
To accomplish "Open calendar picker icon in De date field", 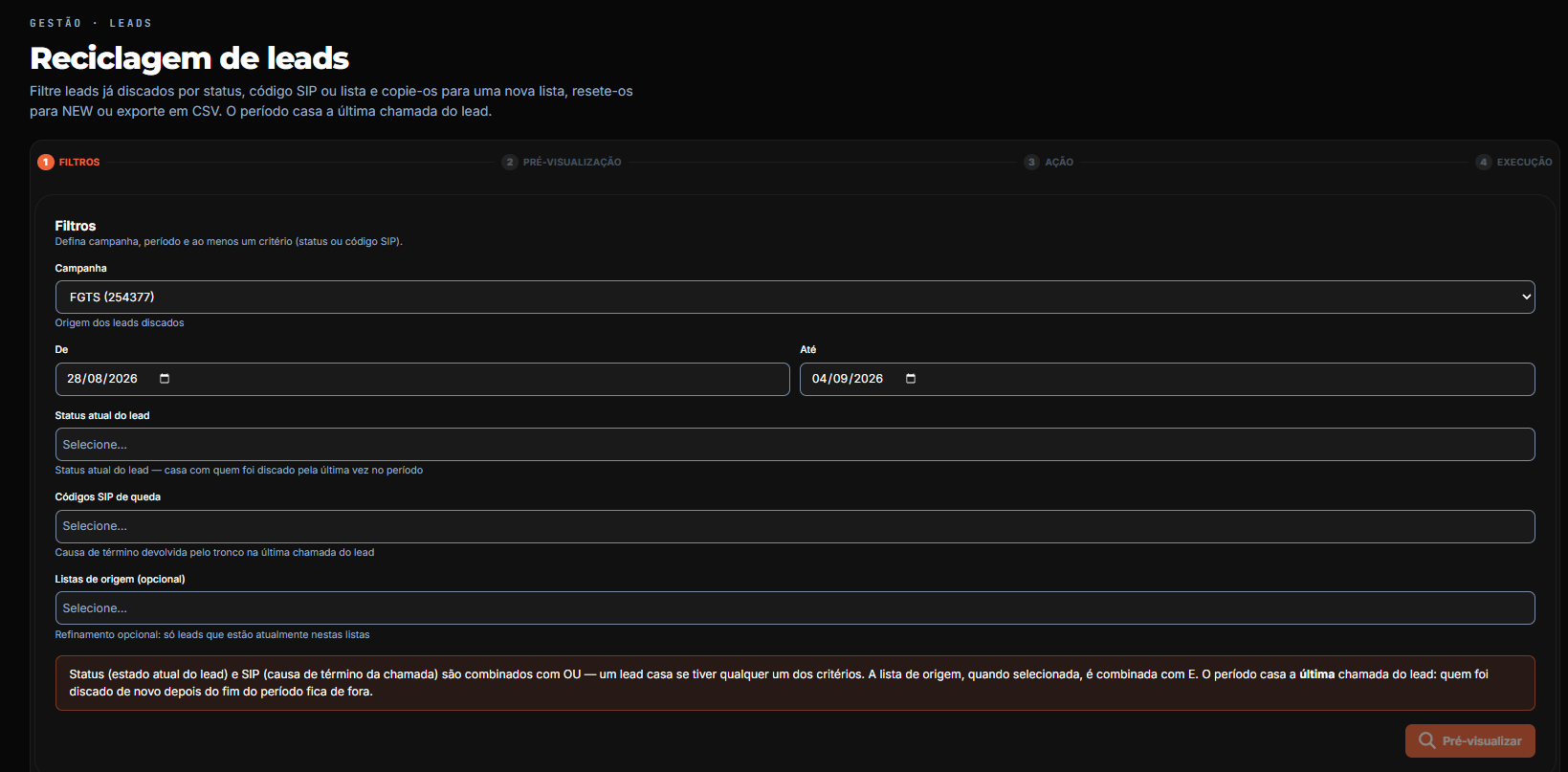I will click(x=165, y=379).
